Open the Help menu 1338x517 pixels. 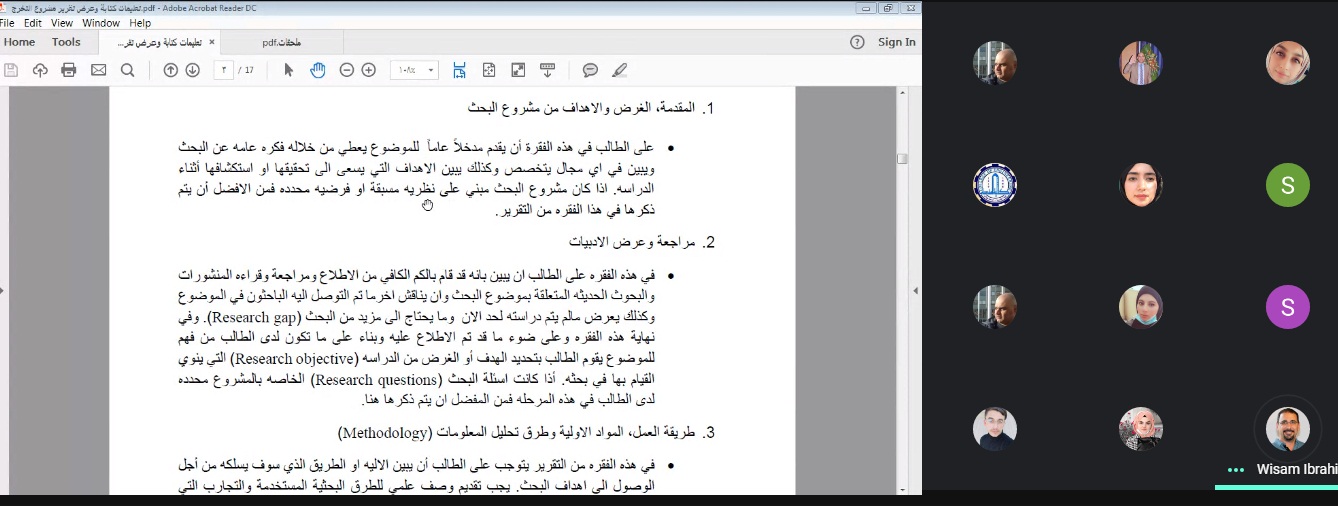[x=140, y=23]
